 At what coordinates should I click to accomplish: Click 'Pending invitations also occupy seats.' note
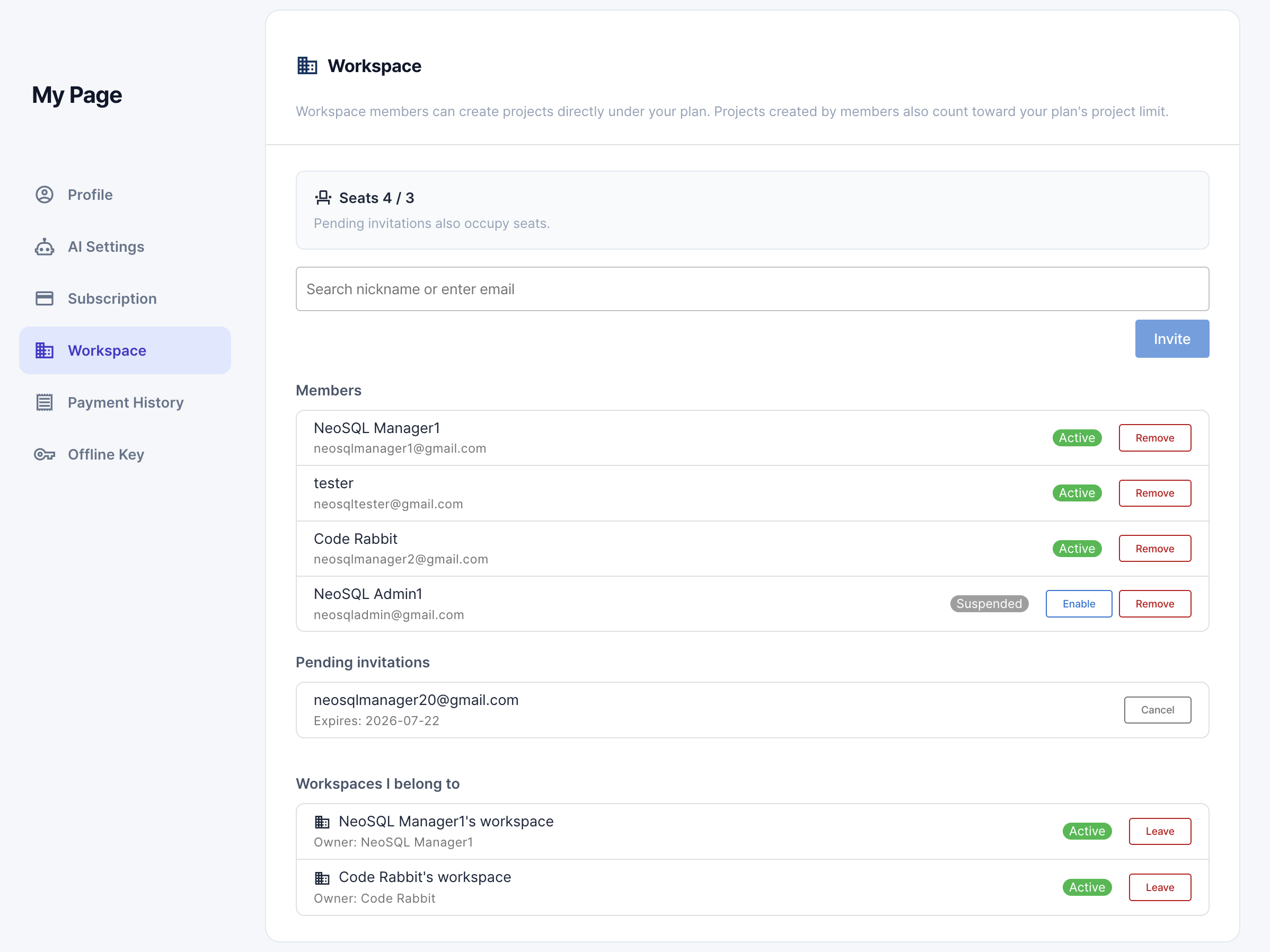pos(432,223)
